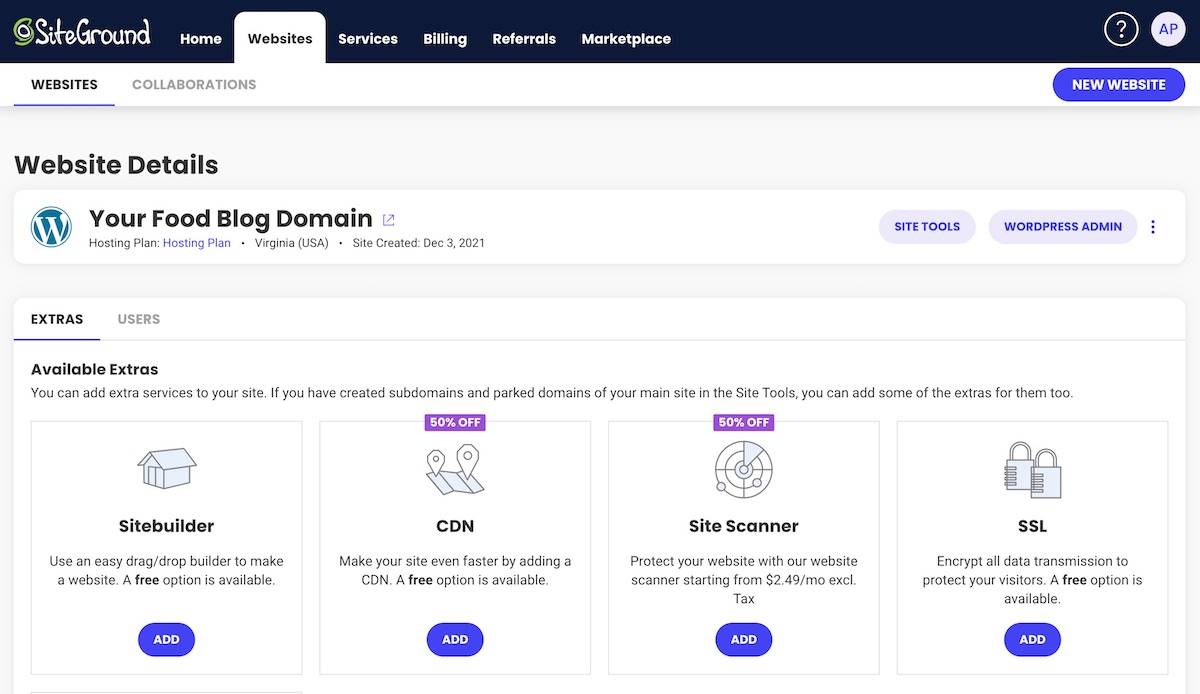This screenshot has height=694, width=1200.
Task: Click the NEW WEBSITE button
Action: (x=1118, y=84)
